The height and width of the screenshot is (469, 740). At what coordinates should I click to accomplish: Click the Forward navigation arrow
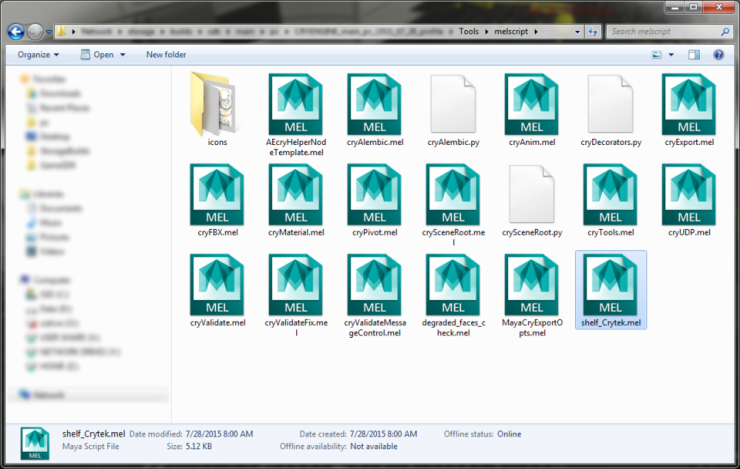pos(34,32)
